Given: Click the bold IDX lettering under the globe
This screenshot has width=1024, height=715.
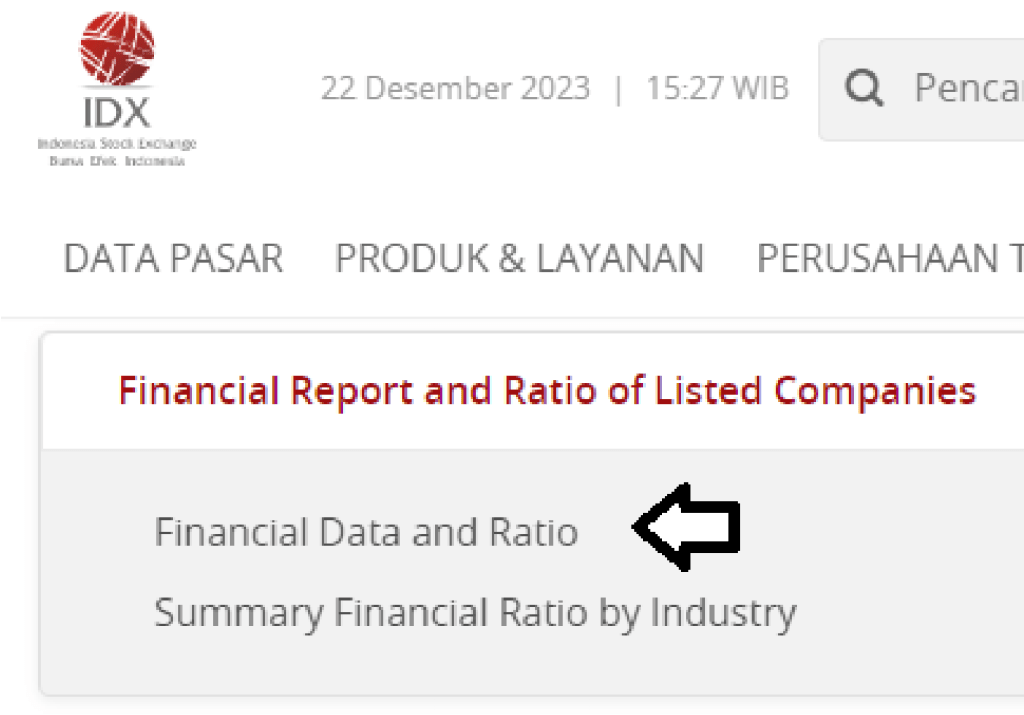Looking at the screenshot, I should pyautogui.click(x=117, y=112).
